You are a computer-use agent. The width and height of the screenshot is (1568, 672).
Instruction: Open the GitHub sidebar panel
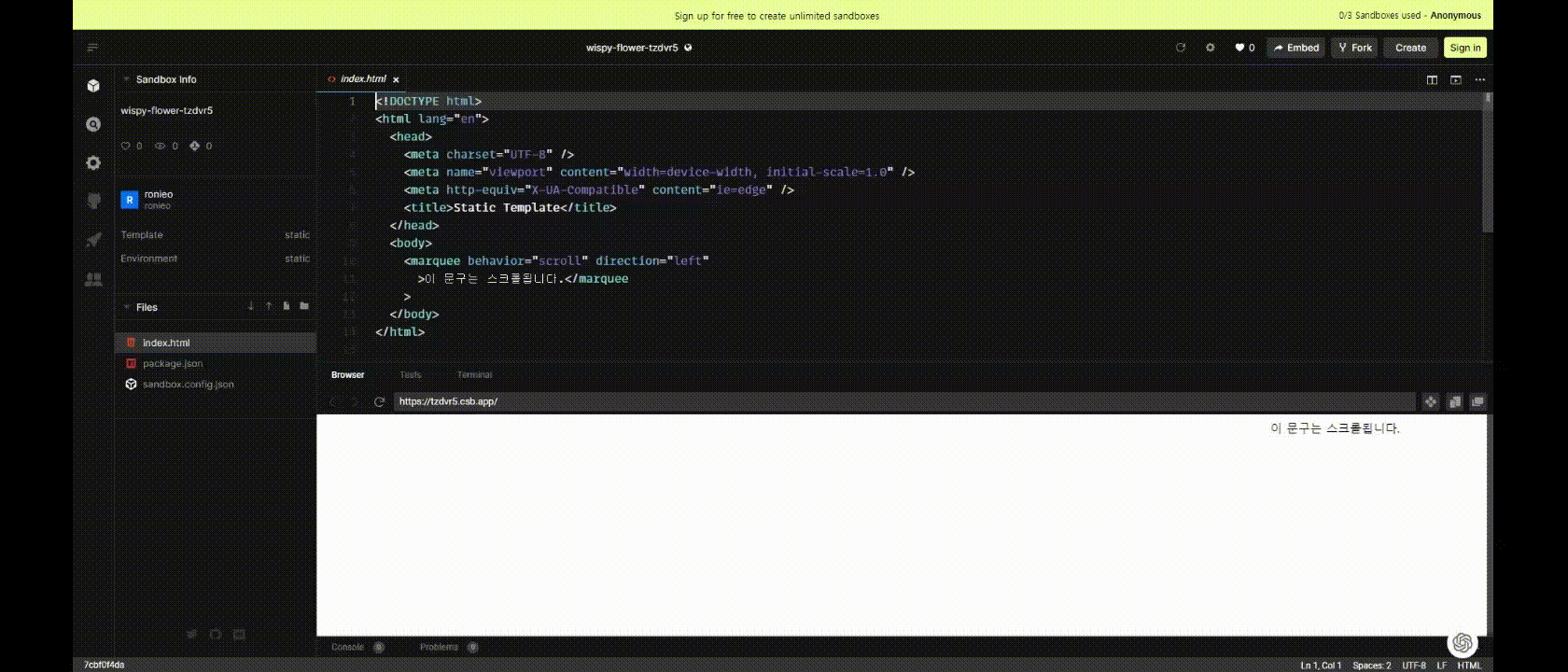[93, 201]
